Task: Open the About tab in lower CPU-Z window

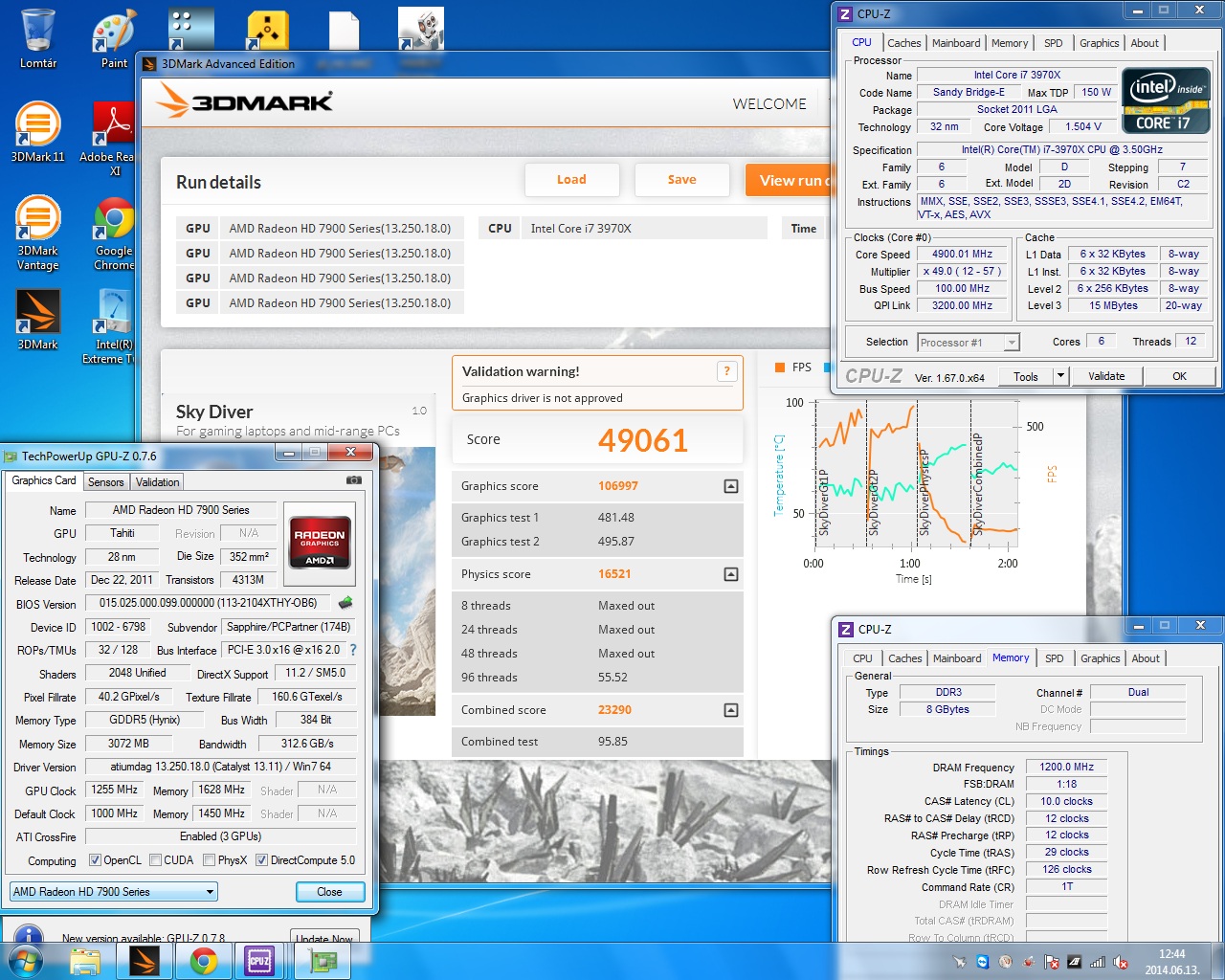Action: (x=1146, y=658)
